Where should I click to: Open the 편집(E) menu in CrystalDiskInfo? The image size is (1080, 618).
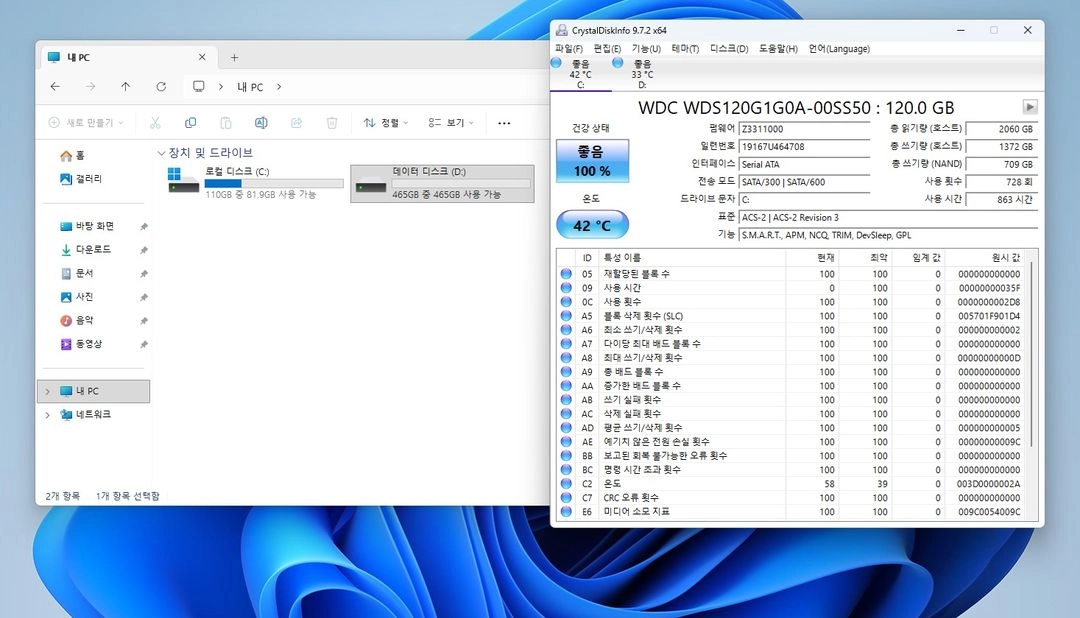(608, 49)
